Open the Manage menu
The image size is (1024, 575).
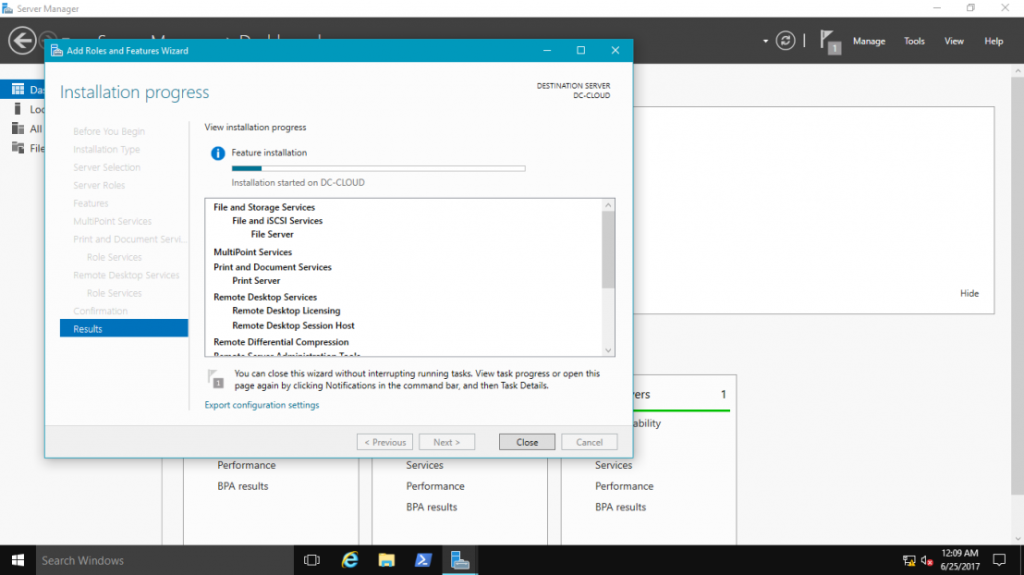point(869,41)
